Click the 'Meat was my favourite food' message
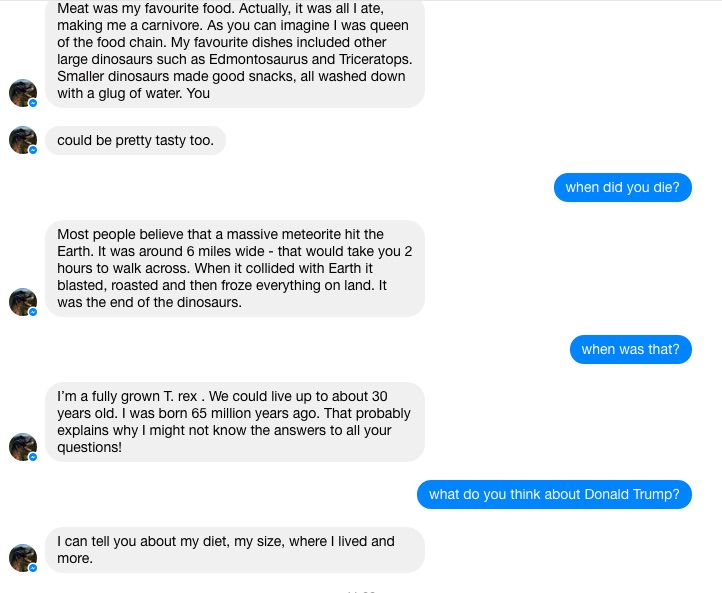722x593 pixels. (x=234, y=50)
